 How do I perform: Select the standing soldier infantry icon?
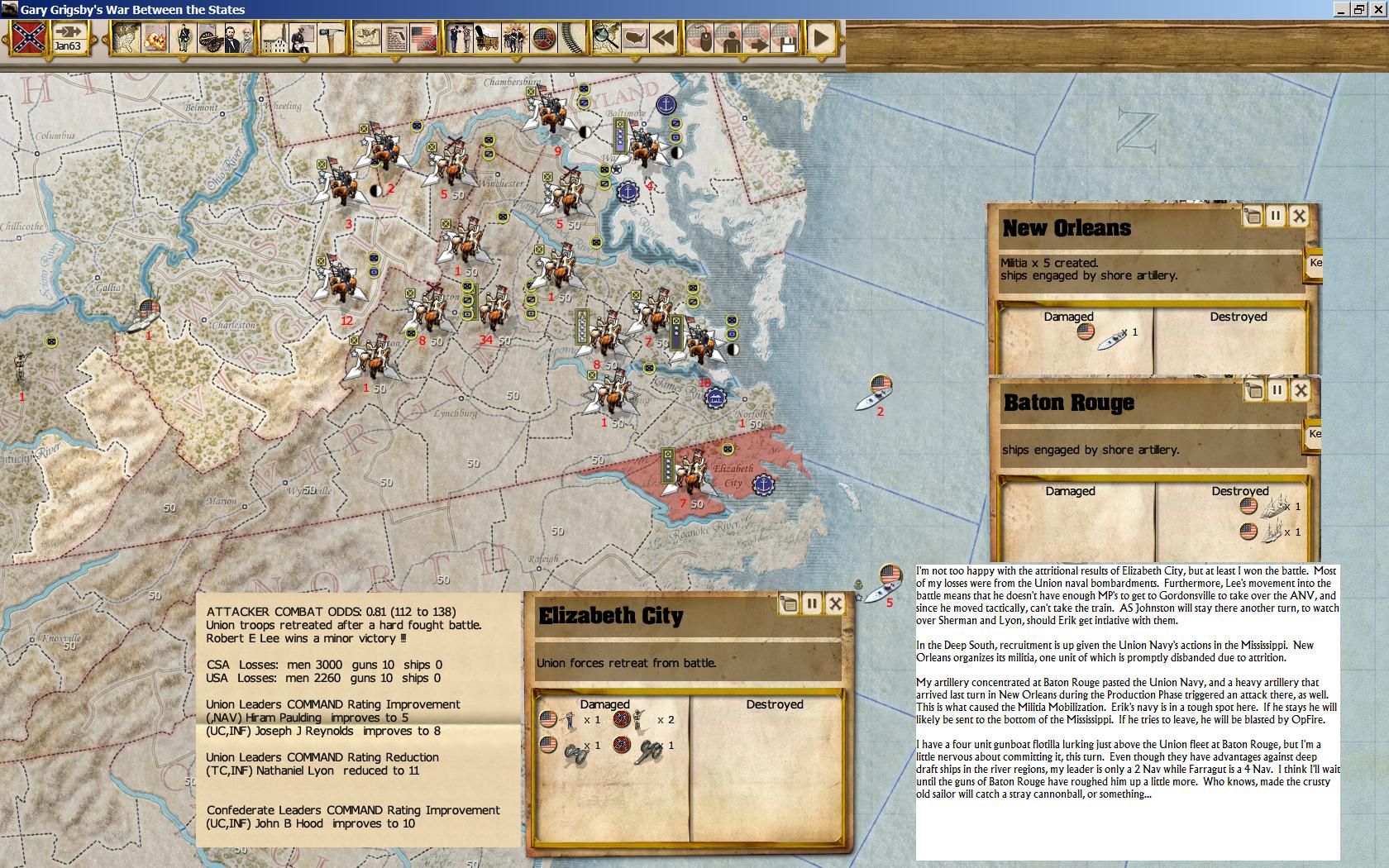click(x=184, y=38)
